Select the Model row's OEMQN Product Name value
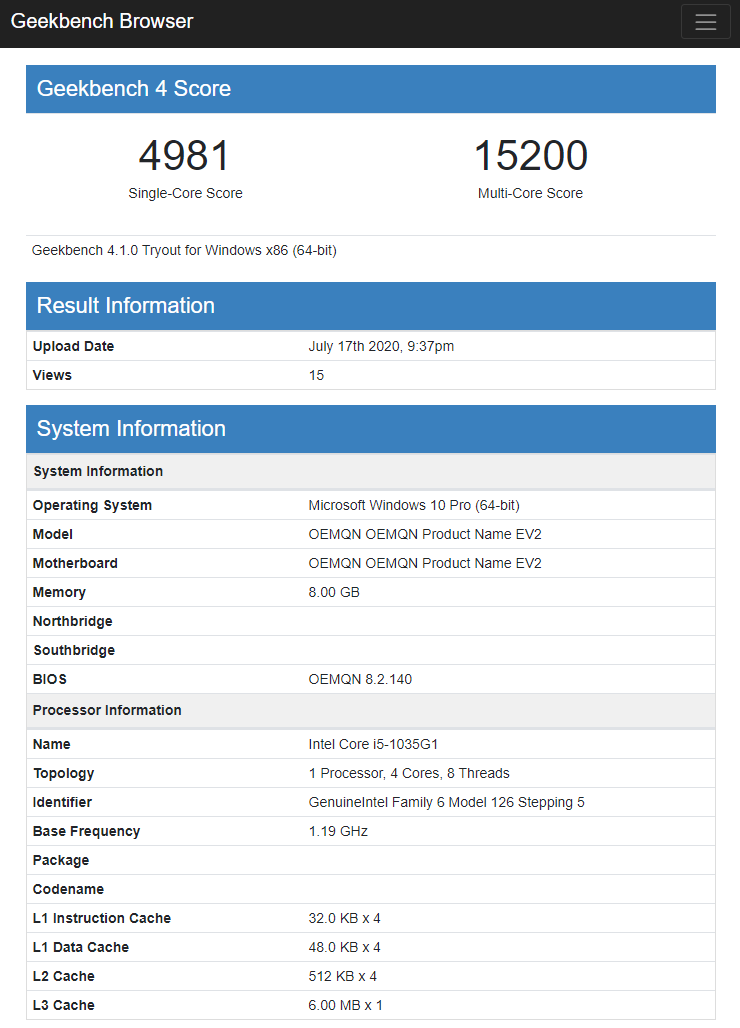The image size is (740, 1028). point(425,534)
